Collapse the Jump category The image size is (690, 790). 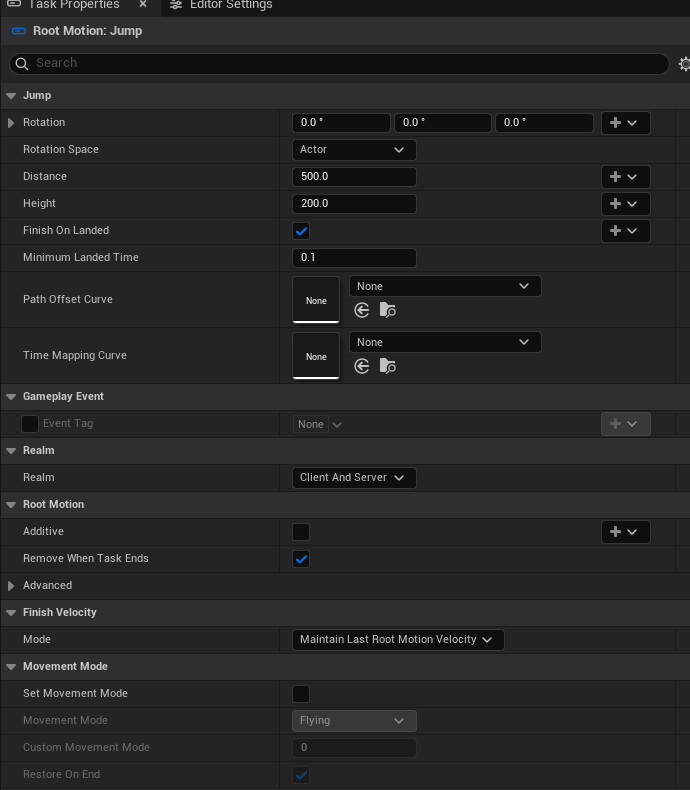(x=11, y=96)
